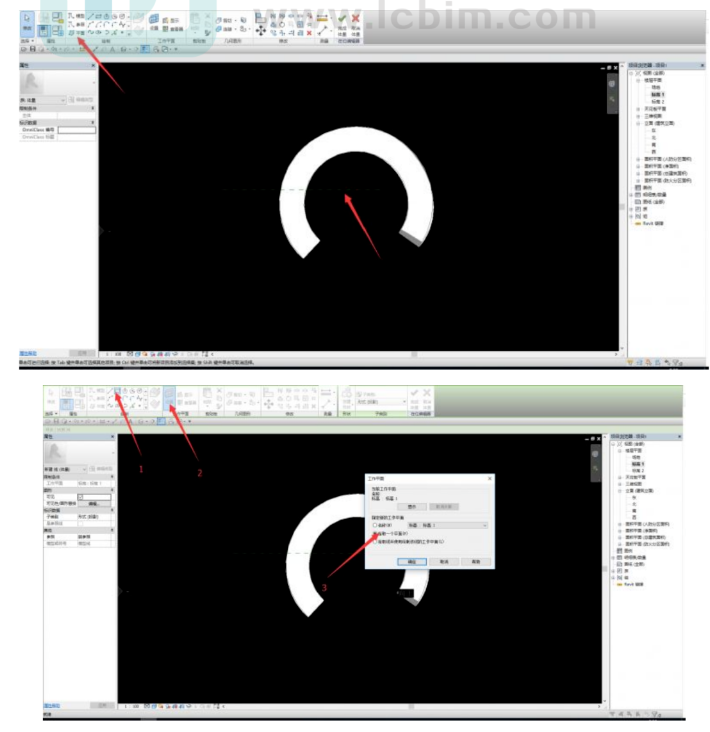Open type selector dropdown in top Properties panel
Image resolution: width=710 pixels, height=732 pixels.
(x=42, y=100)
